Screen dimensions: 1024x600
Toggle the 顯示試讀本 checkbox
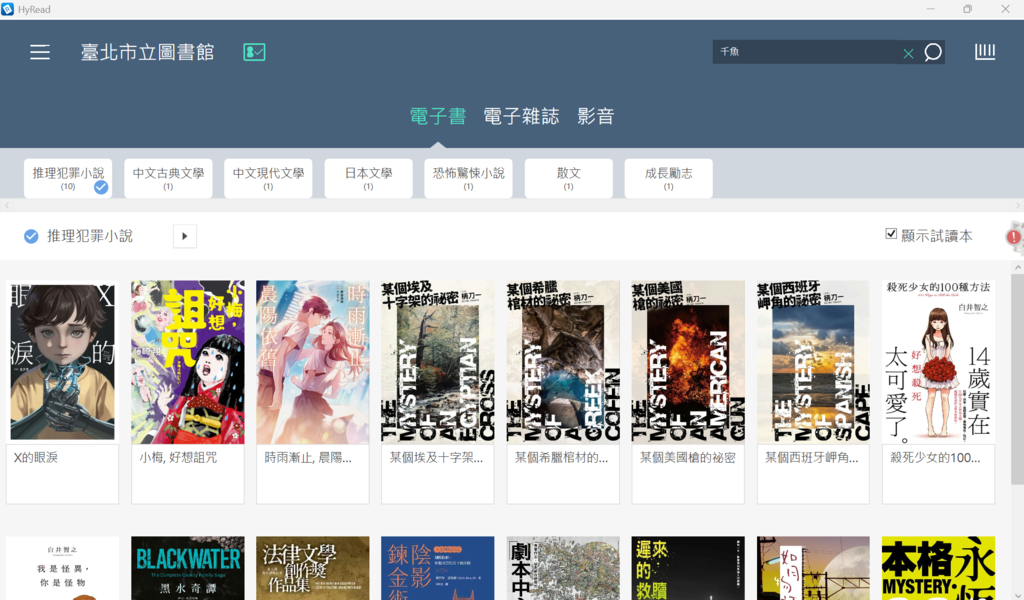click(891, 234)
